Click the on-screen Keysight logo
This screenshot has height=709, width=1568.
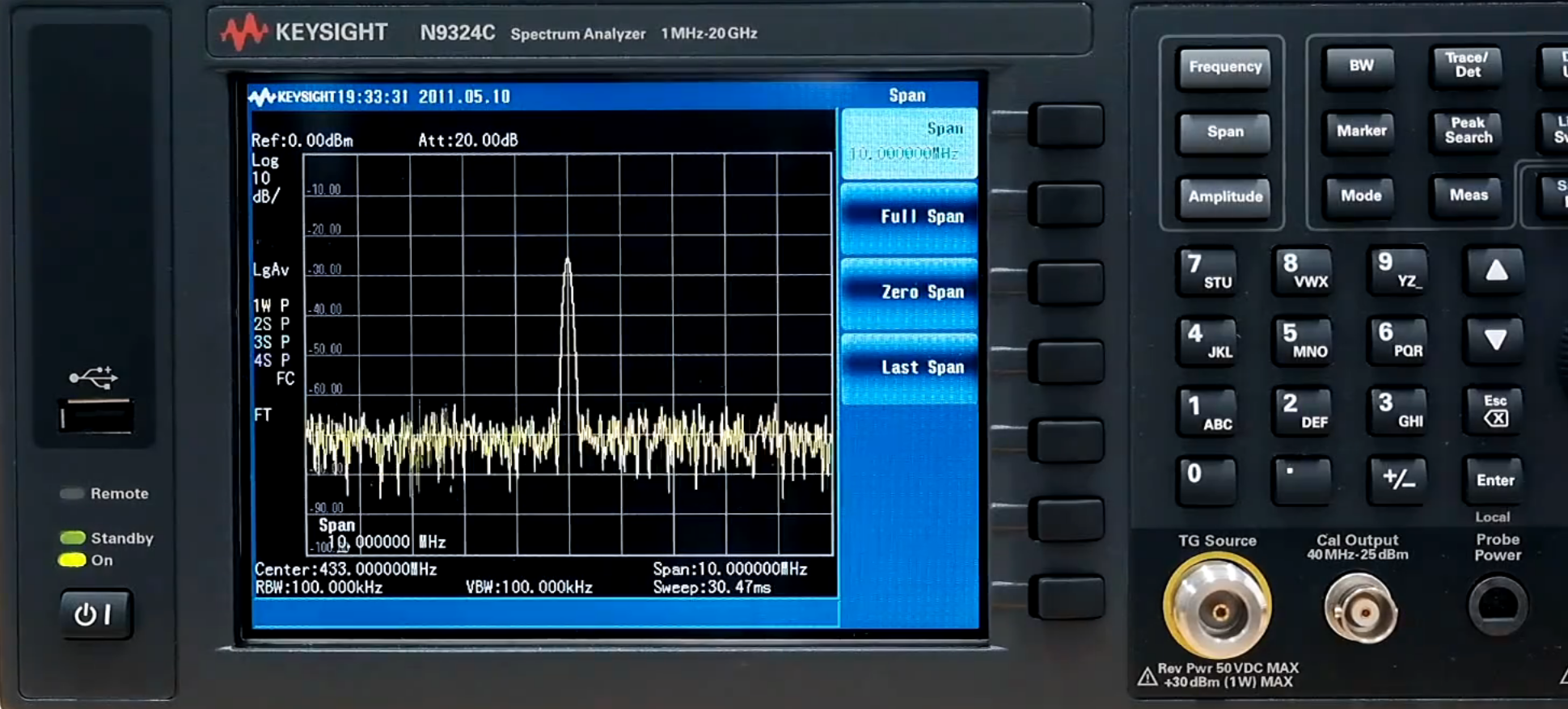(x=291, y=97)
